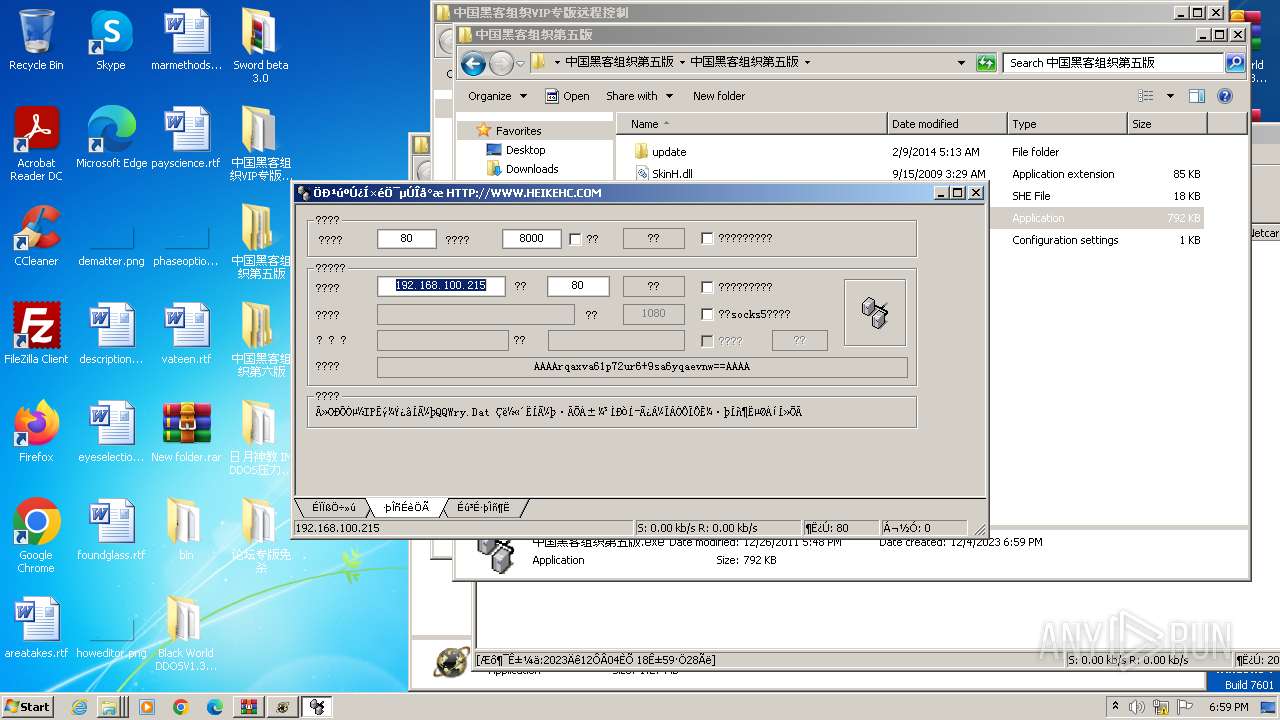Click the AAAArqaxva61p72ur6 encoded string field
This screenshot has width=1280, height=720.
[642, 367]
